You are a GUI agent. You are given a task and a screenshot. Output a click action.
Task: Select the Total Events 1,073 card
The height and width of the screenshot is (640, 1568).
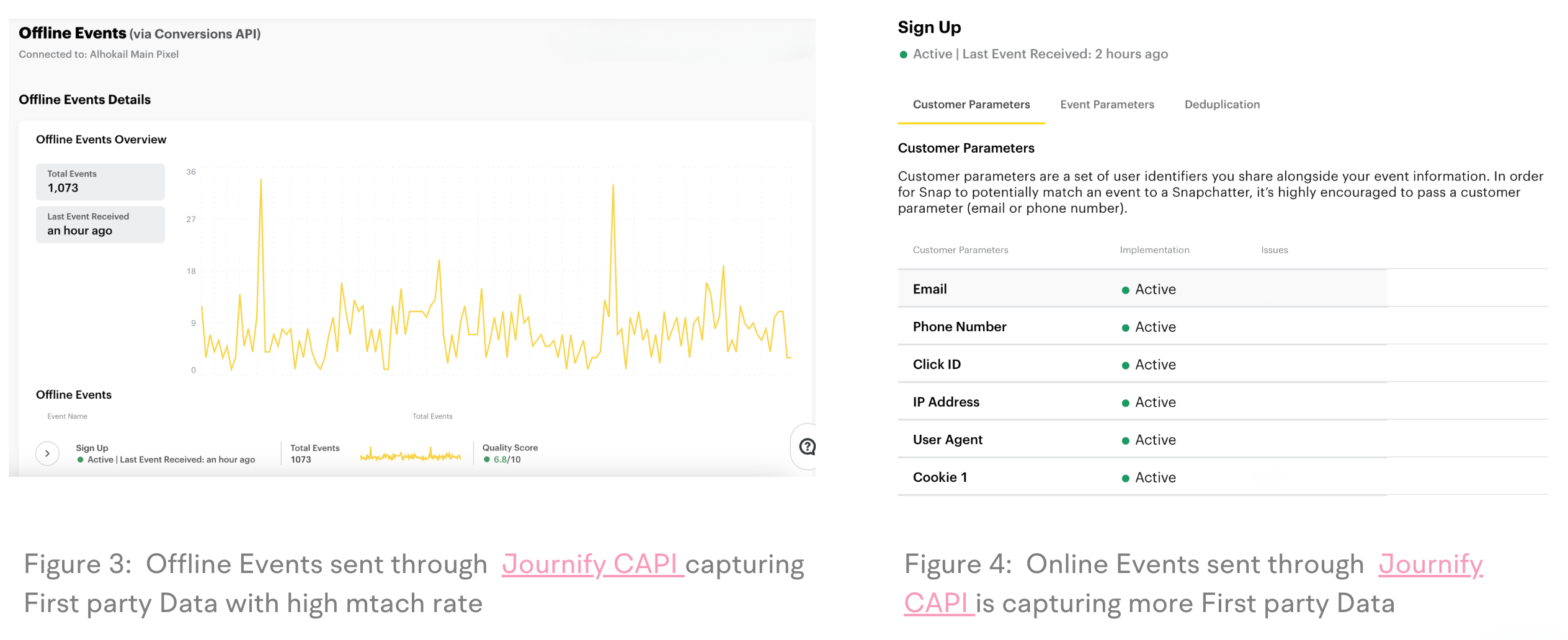click(100, 182)
